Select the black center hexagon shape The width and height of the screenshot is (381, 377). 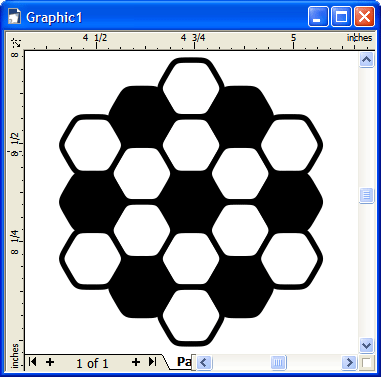click(191, 202)
